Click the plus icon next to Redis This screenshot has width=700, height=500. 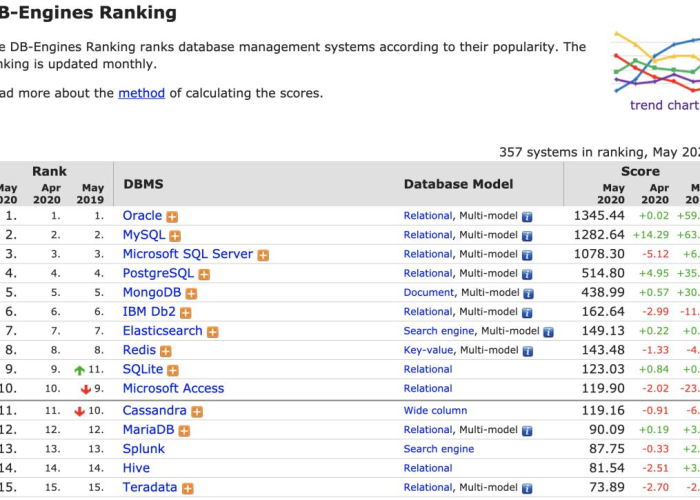(166, 351)
